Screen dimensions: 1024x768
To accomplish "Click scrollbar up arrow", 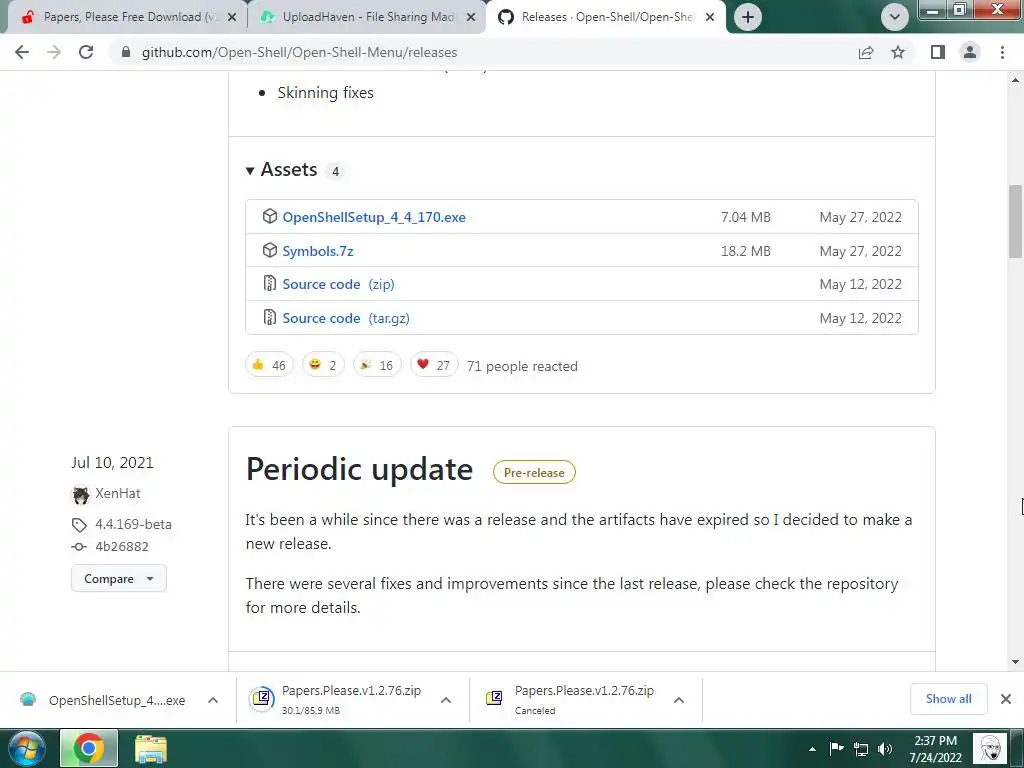I will point(1015,80).
